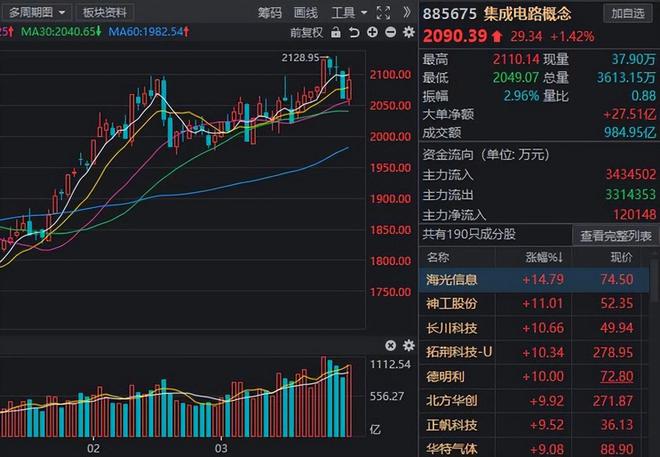The image size is (660, 457).
Task: Zoom in with the plus icon
Action: click(372, 32)
